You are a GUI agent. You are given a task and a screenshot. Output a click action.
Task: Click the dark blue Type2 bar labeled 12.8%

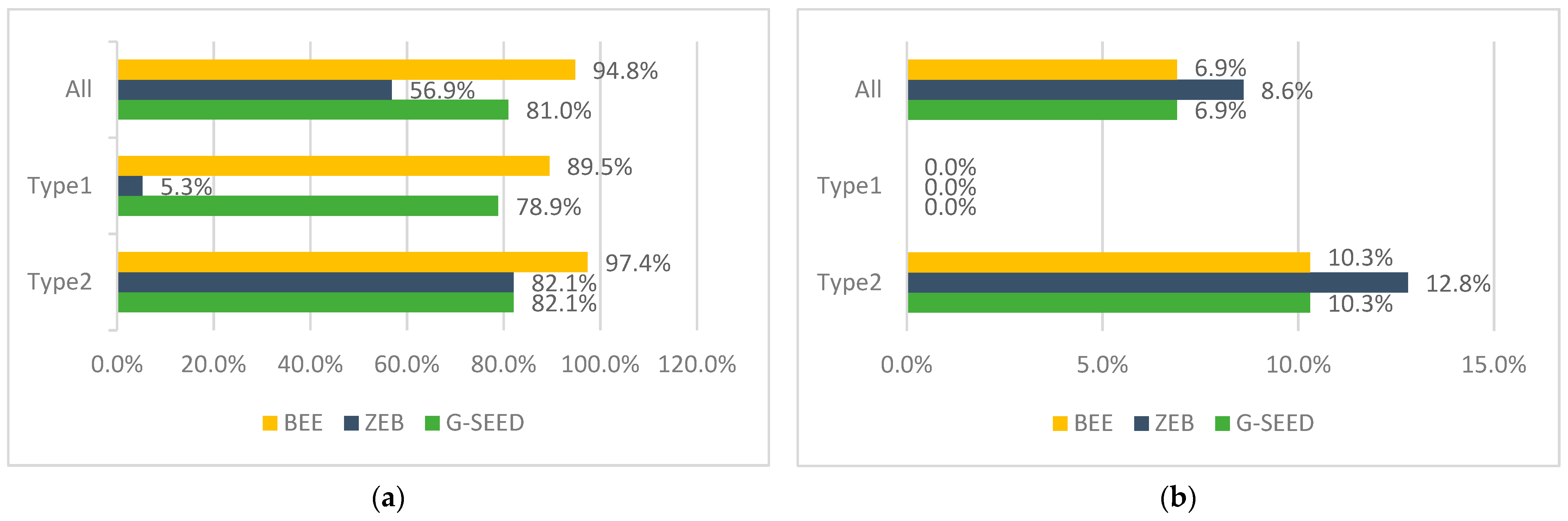point(1157,283)
